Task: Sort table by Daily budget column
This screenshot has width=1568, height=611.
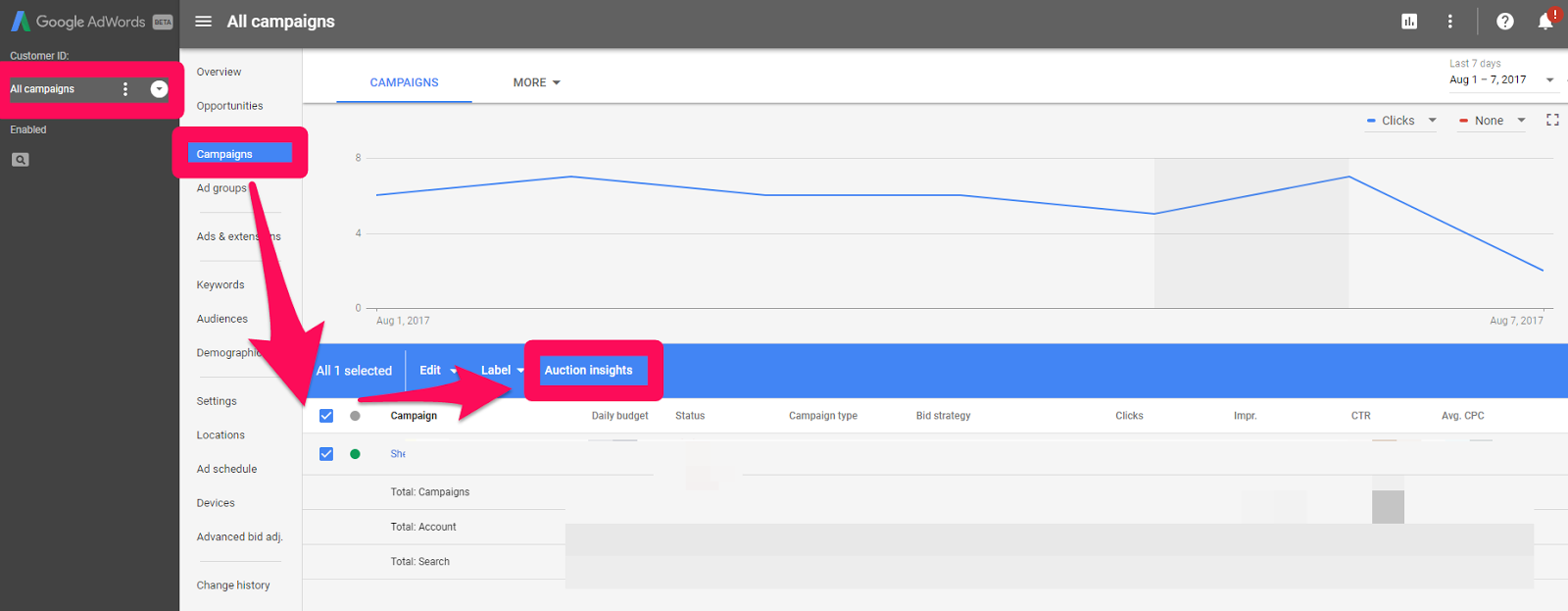Action: tap(620, 416)
